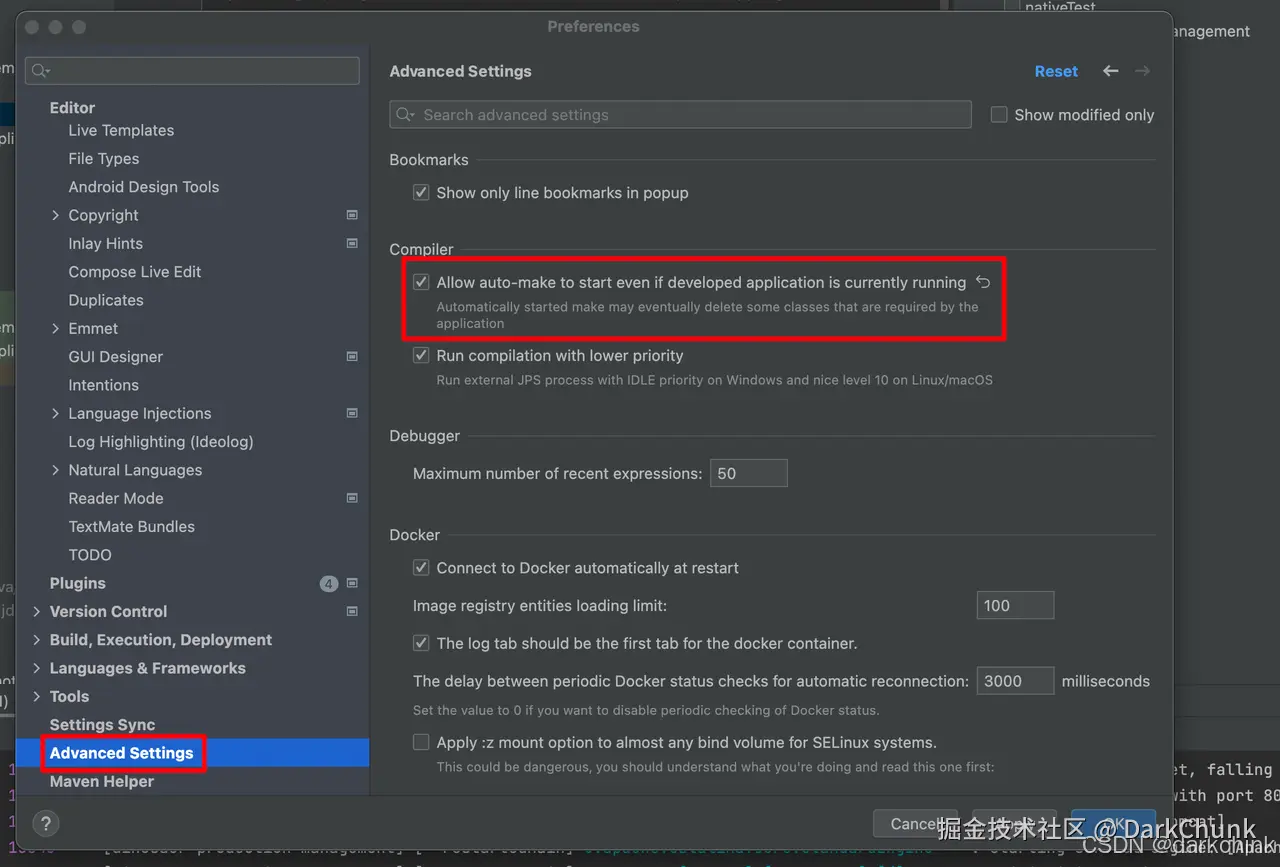
Task: Select TextMate Bundles page
Action: click(131, 526)
